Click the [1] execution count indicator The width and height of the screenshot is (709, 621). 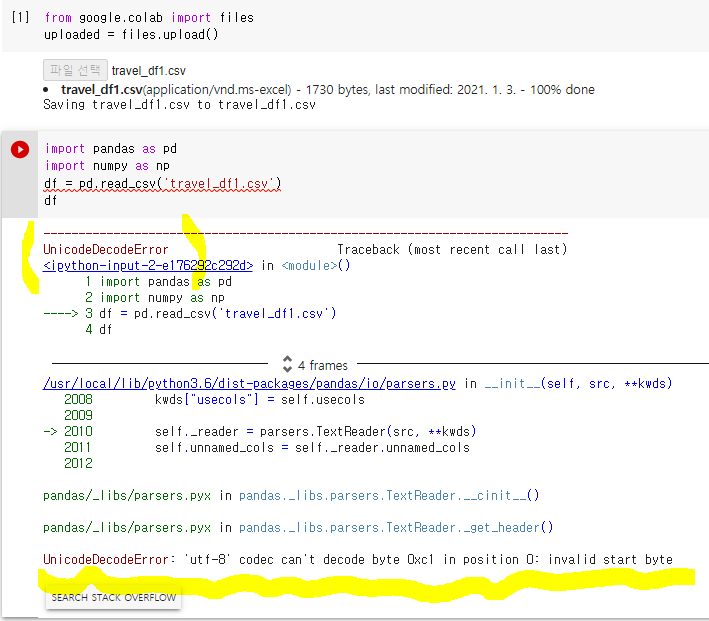[x=20, y=18]
